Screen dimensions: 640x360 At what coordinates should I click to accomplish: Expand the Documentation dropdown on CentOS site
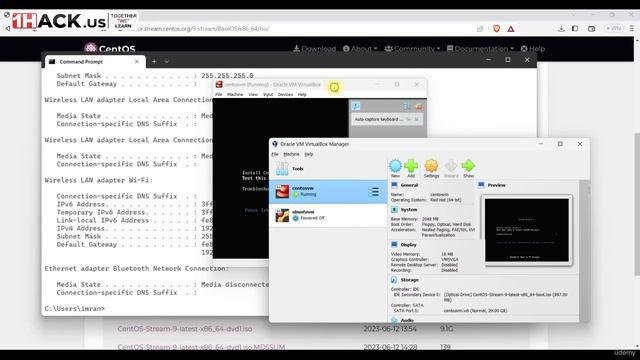[x=480, y=49]
